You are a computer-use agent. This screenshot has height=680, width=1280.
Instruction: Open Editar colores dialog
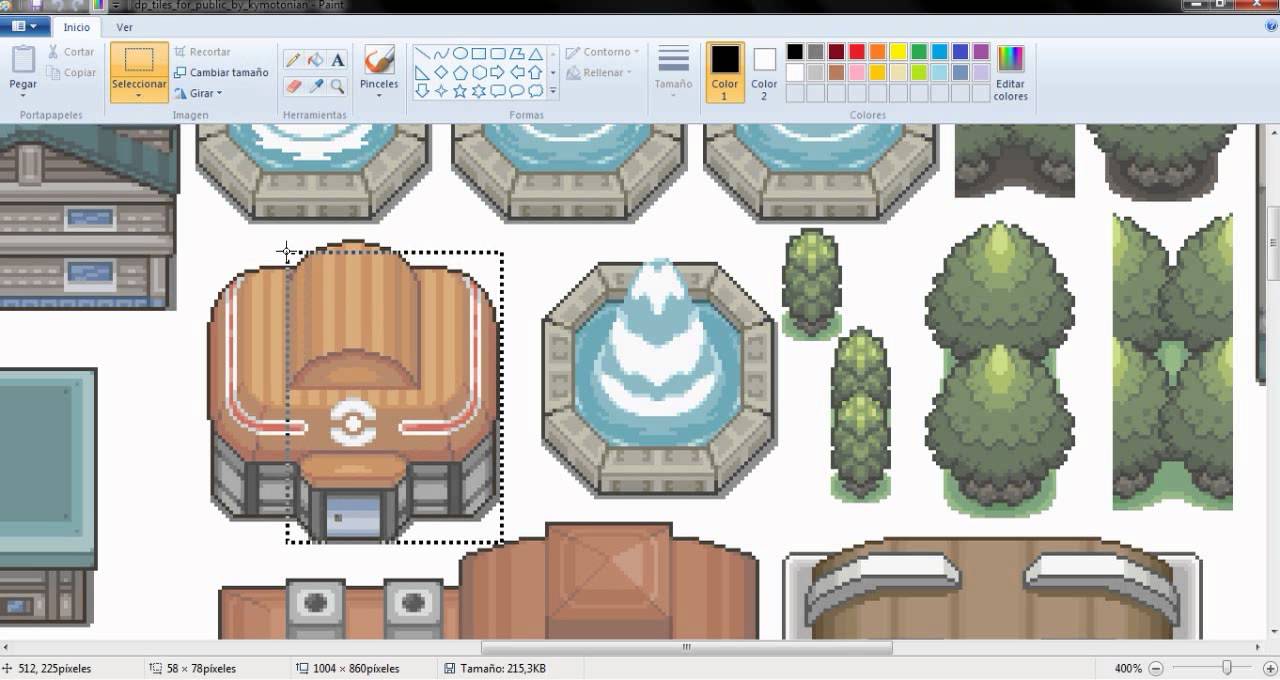tap(1011, 72)
